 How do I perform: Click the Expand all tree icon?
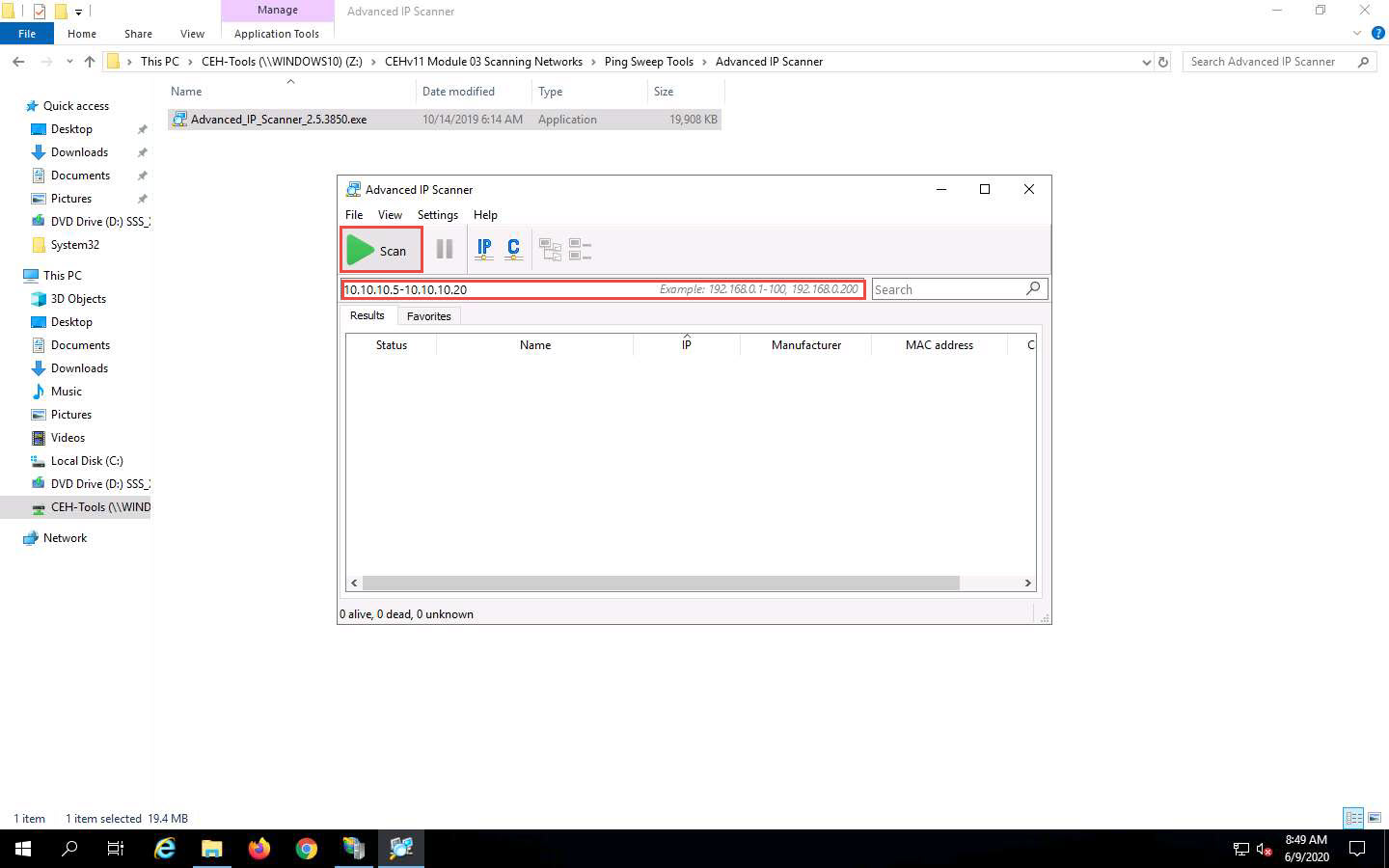550,250
